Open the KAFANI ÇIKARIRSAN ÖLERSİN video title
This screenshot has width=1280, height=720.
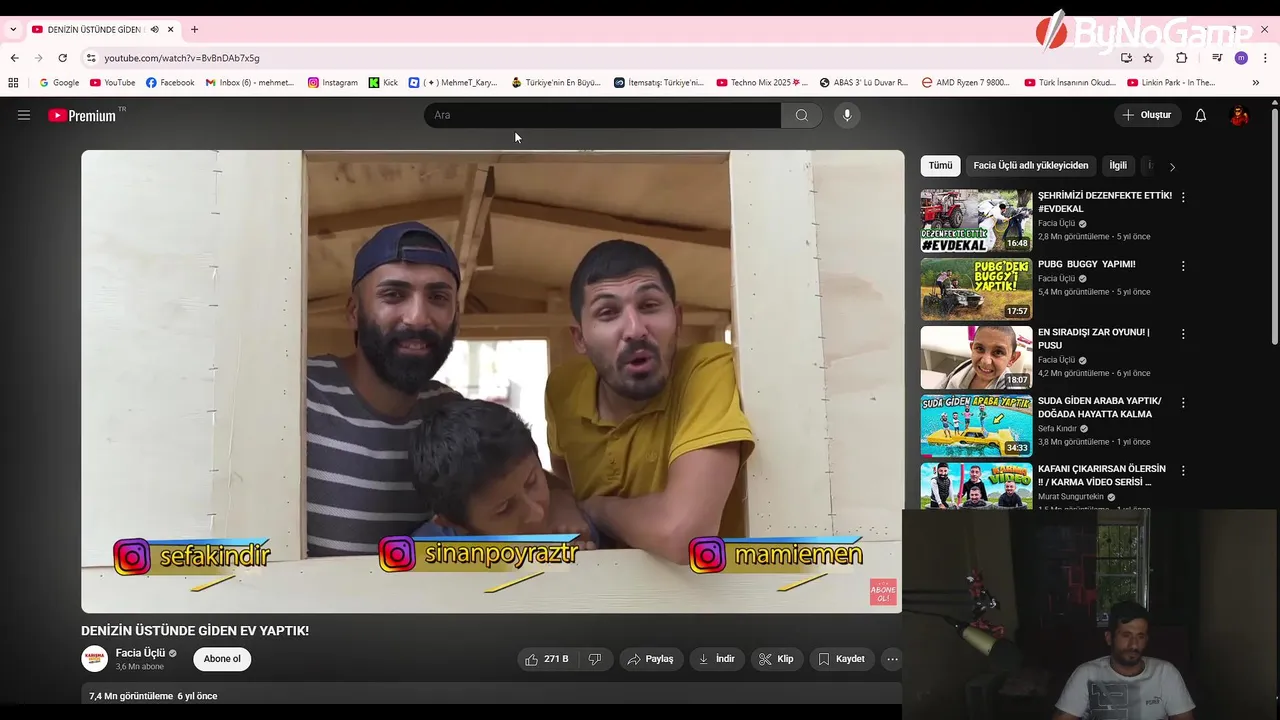pyautogui.click(x=1102, y=475)
